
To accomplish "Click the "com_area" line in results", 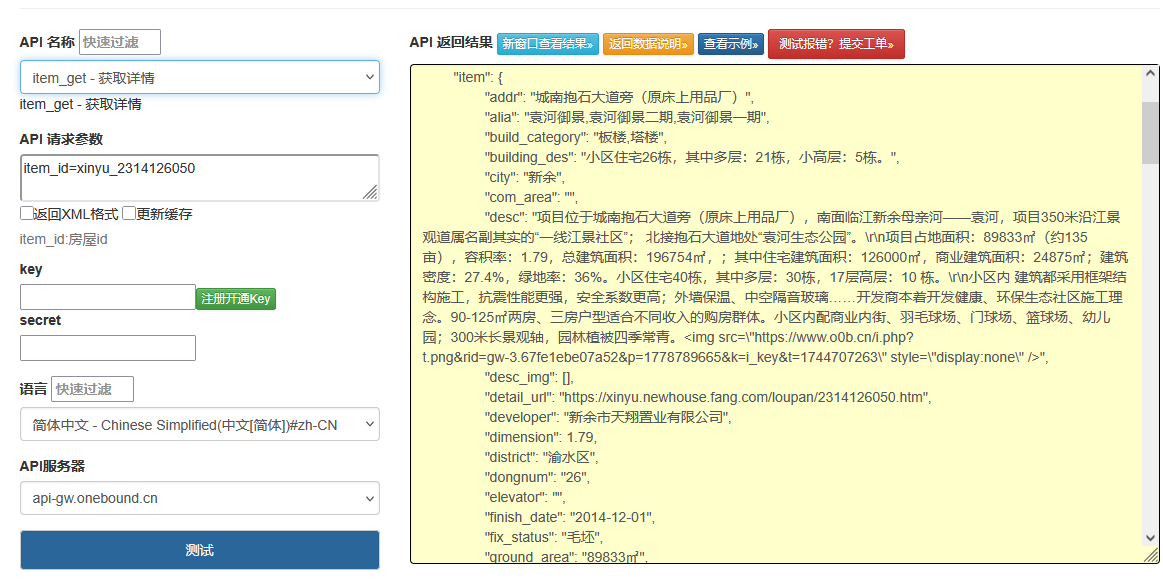I will coord(531,197).
